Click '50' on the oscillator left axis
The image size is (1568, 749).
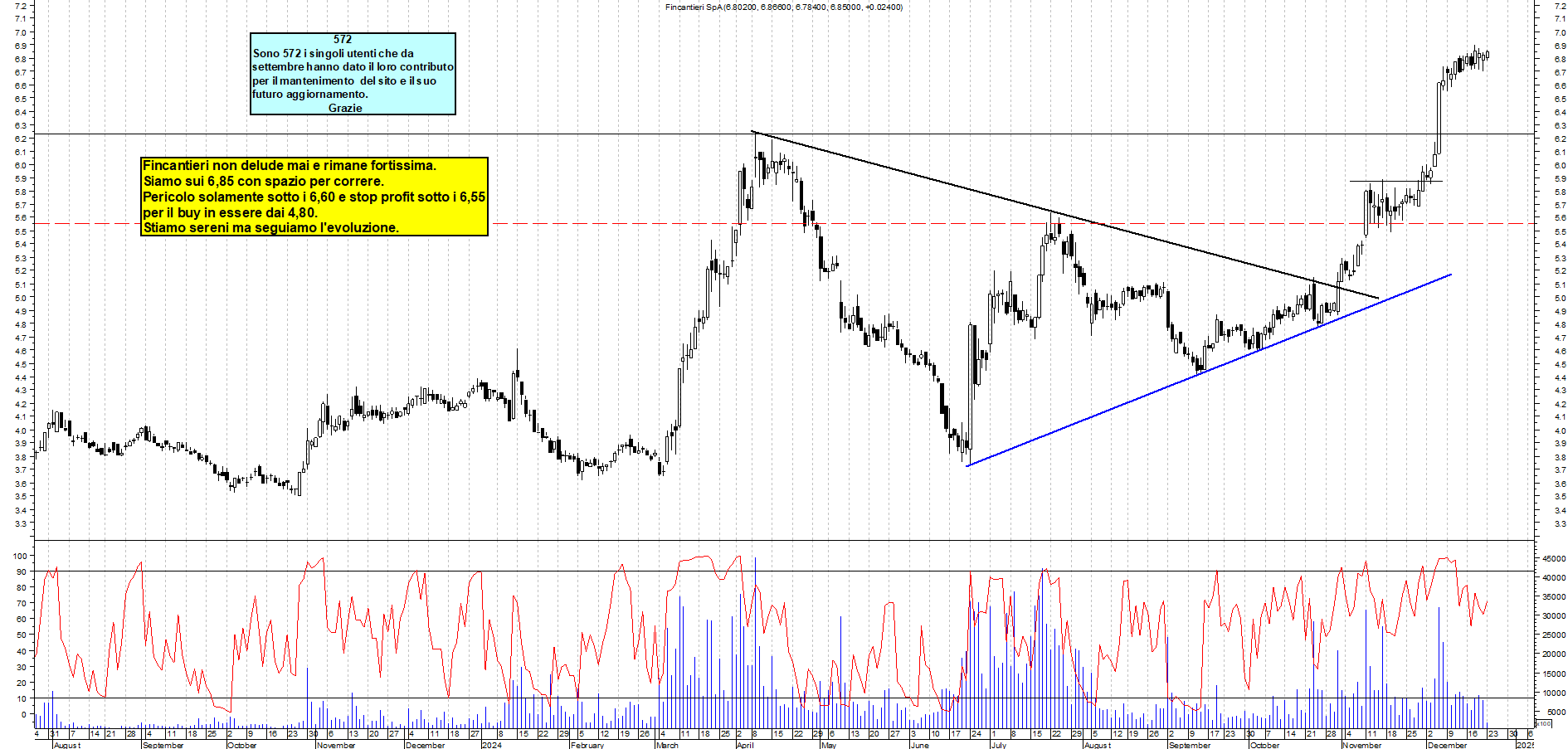coord(22,635)
